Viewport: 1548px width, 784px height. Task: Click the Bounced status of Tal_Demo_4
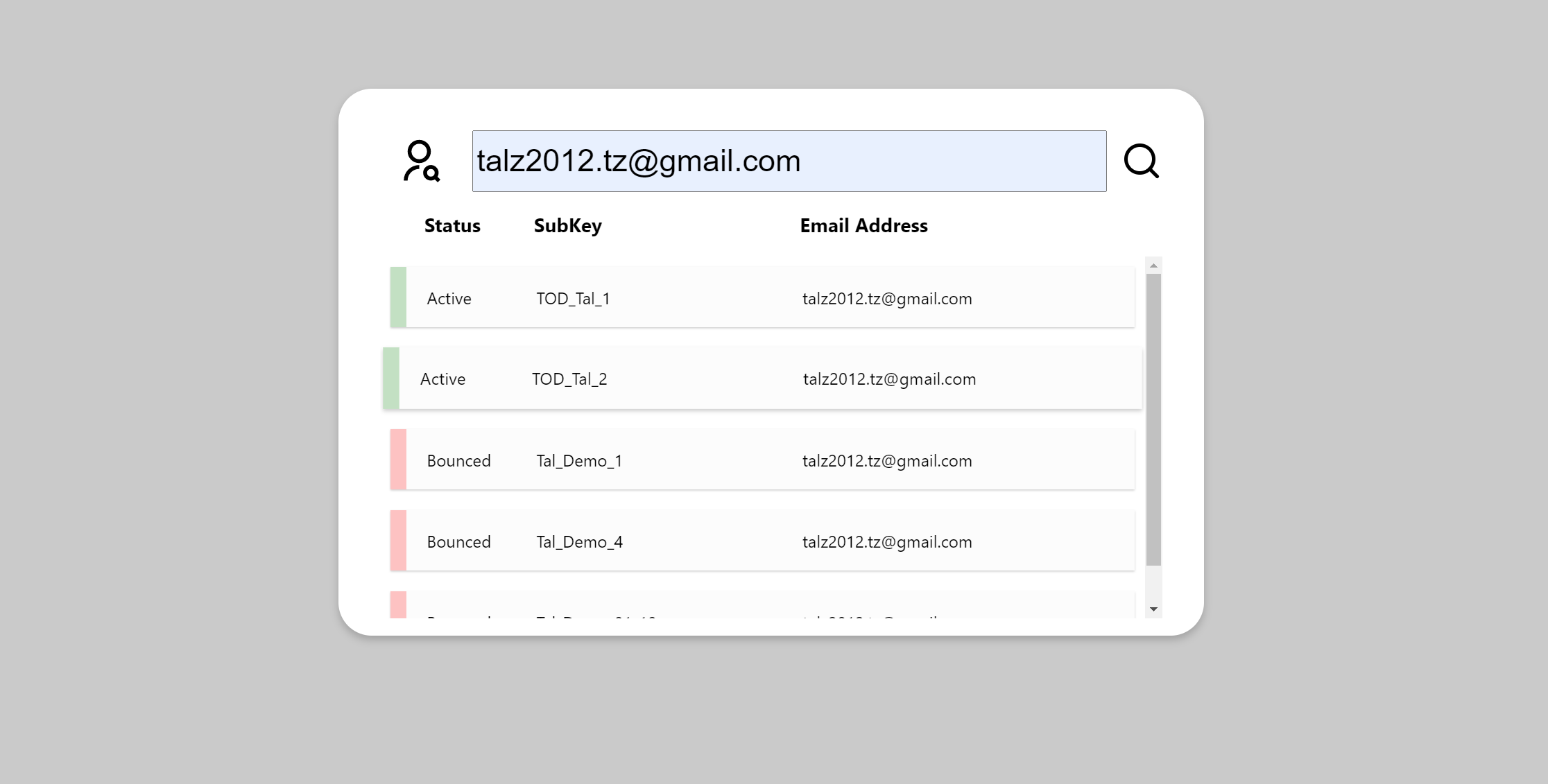point(458,542)
